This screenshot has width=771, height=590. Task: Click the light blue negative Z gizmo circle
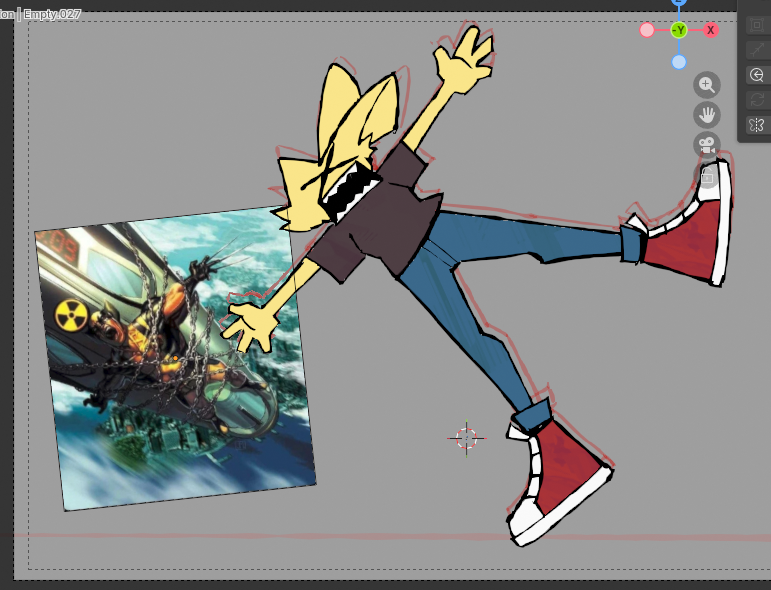click(679, 62)
